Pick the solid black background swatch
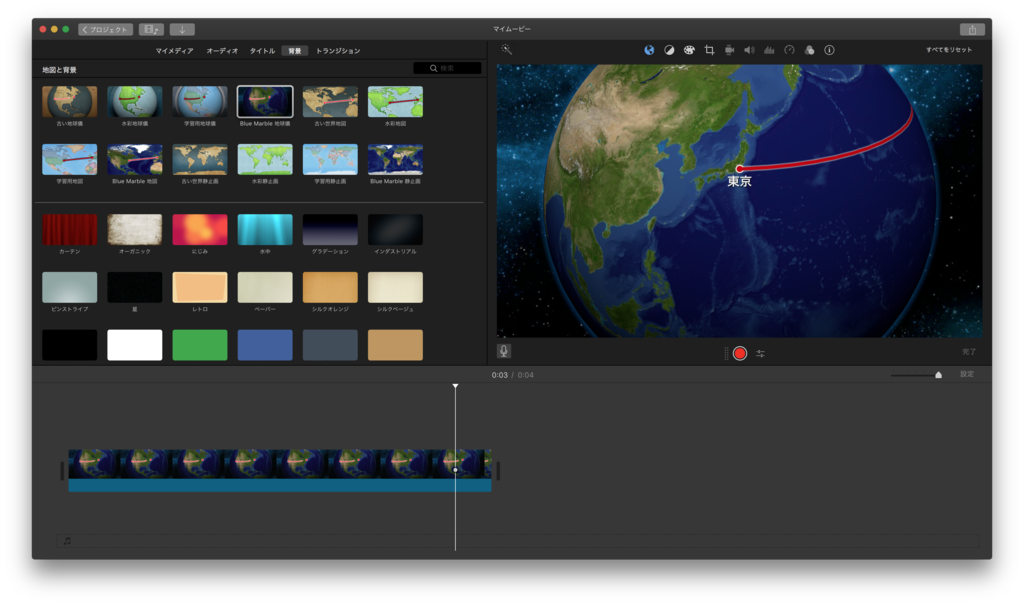This screenshot has width=1024, height=605. pos(69,345)
